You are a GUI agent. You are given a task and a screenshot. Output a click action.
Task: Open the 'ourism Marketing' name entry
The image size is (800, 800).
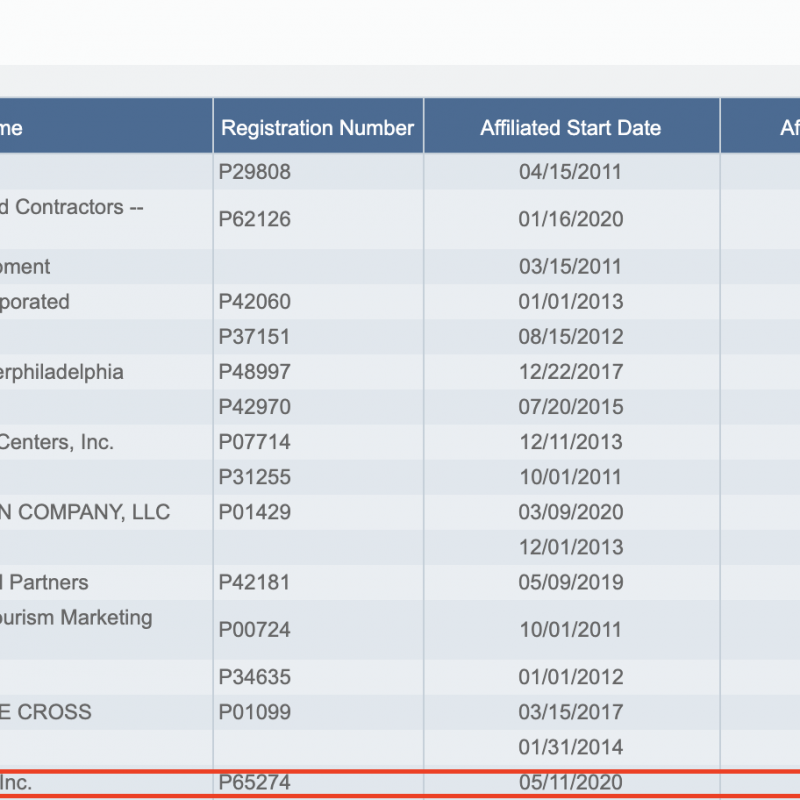pyautogui.click(x=76, y=617)
